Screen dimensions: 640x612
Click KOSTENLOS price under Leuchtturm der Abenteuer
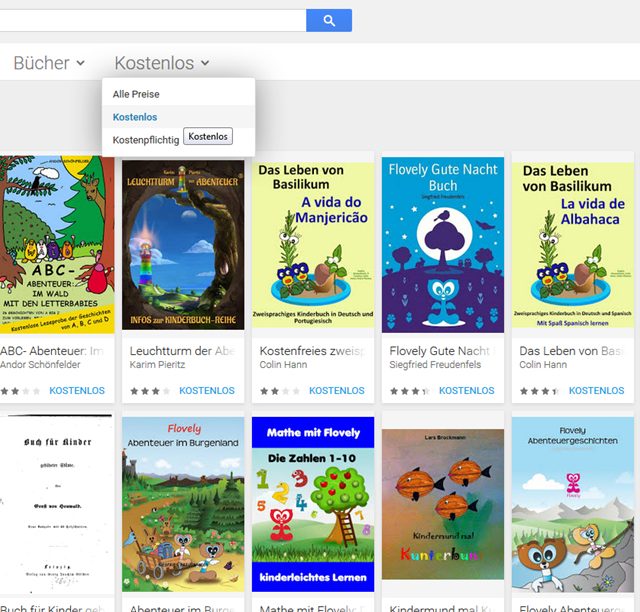coord(207,391)
